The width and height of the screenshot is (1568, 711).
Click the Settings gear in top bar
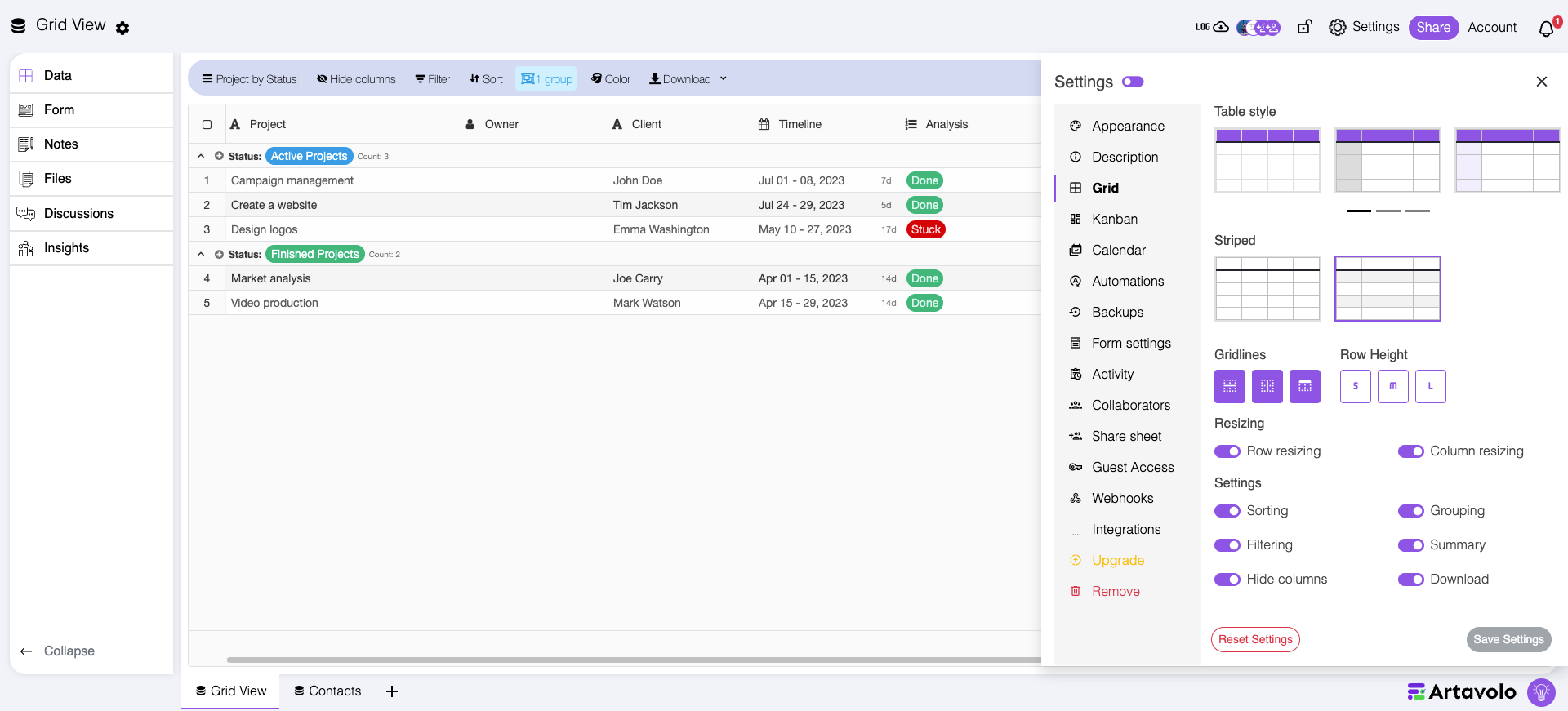pos(1337,27)
